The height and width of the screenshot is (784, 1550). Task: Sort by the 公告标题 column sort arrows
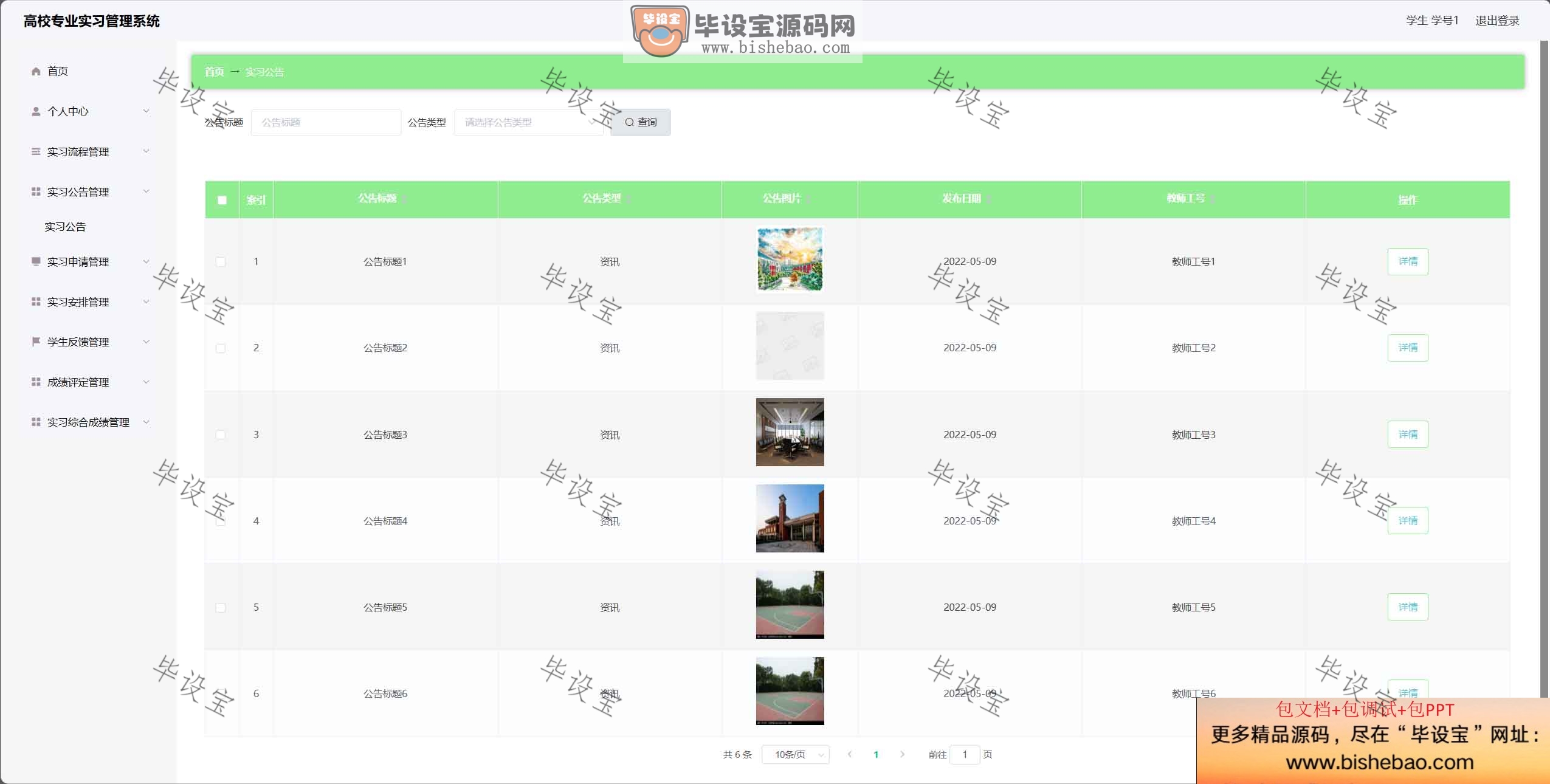click(404, 199)
